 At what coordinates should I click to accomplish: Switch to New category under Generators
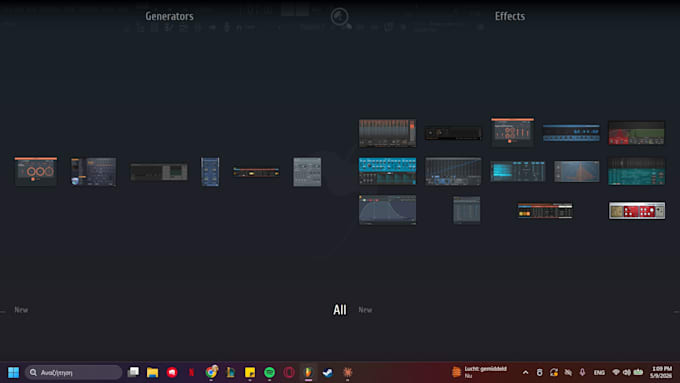[x=21, y=310]
